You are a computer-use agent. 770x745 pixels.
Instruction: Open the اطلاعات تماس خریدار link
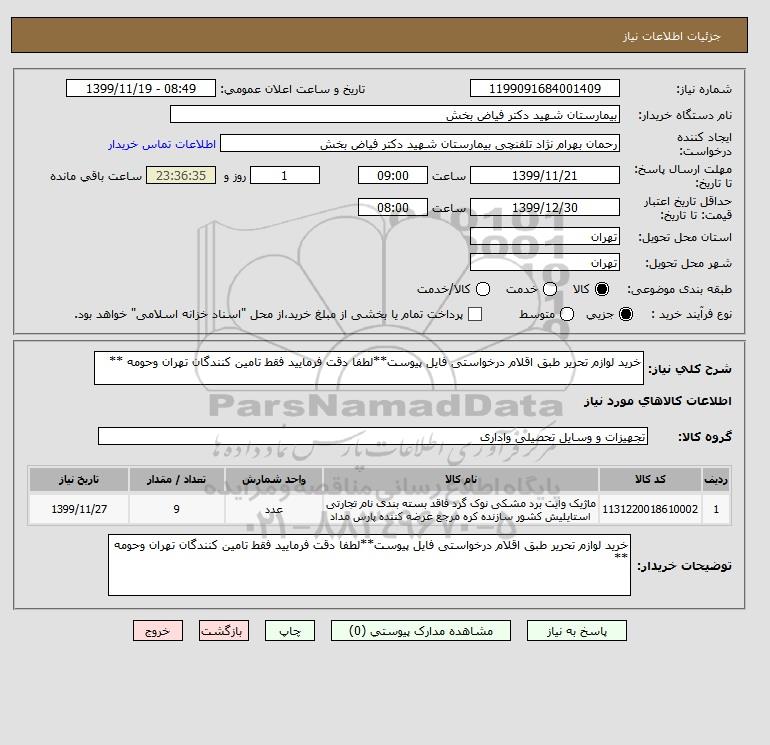[162, 144]
